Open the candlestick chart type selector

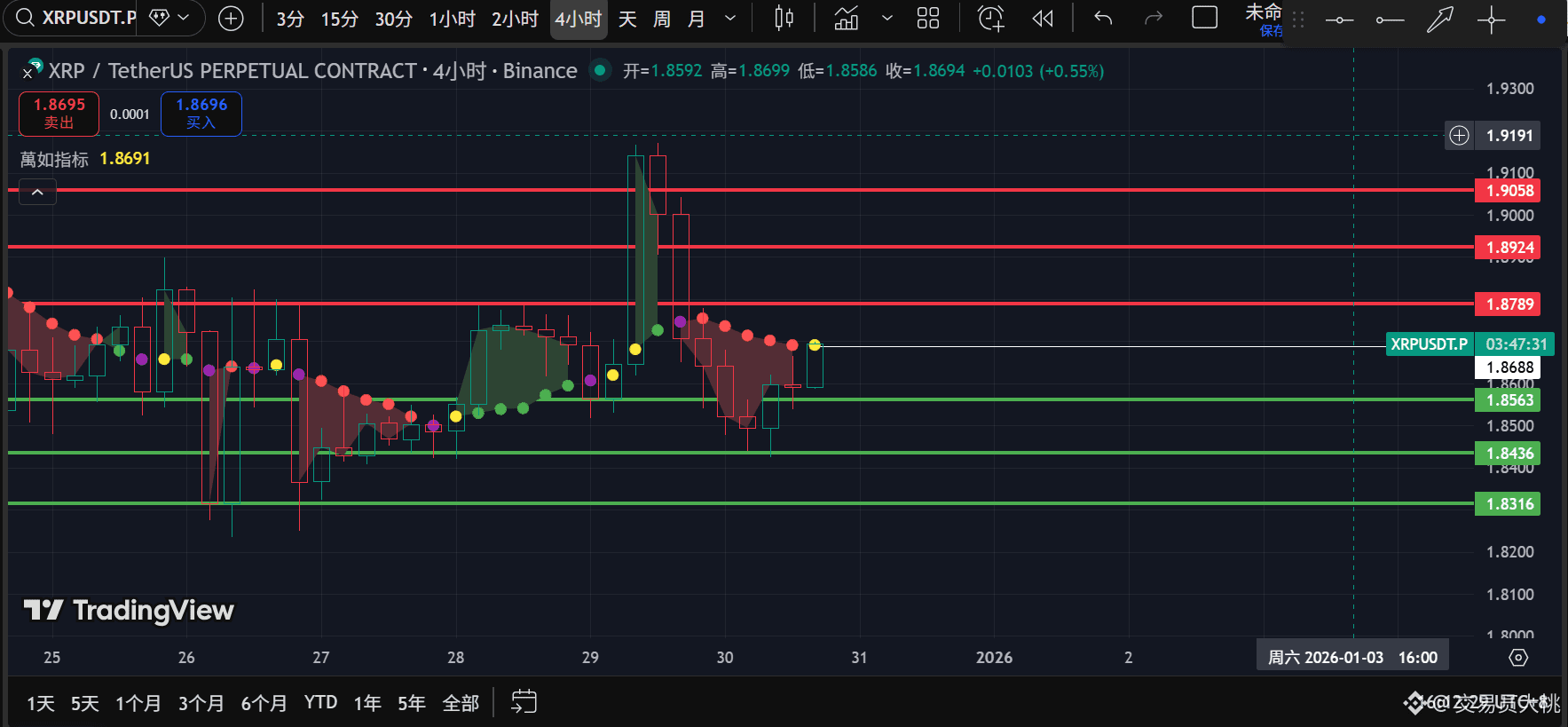click(x=784, y=18)
